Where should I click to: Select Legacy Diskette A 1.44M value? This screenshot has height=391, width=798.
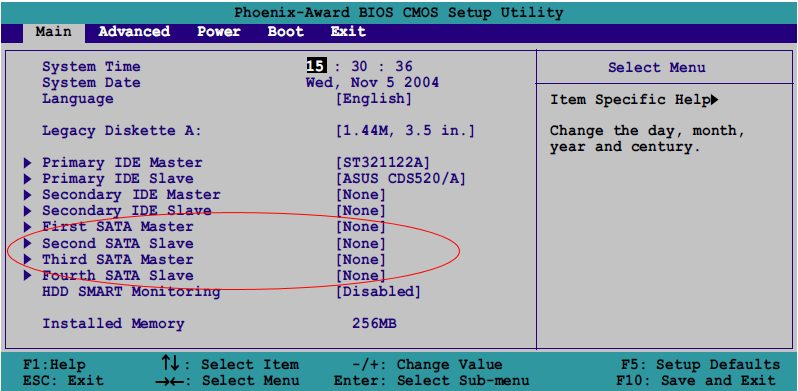(405, 131)
